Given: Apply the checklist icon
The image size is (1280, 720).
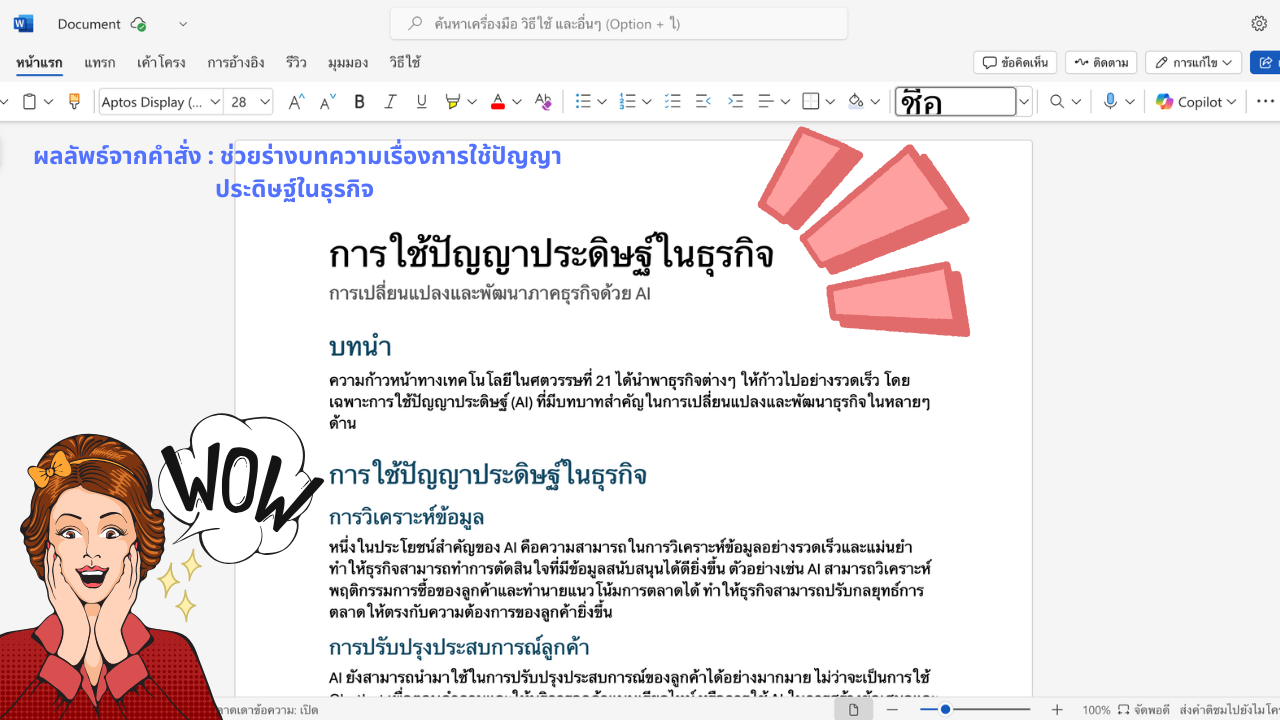Looking at the screenshot, I should click(x=673, y=101).
